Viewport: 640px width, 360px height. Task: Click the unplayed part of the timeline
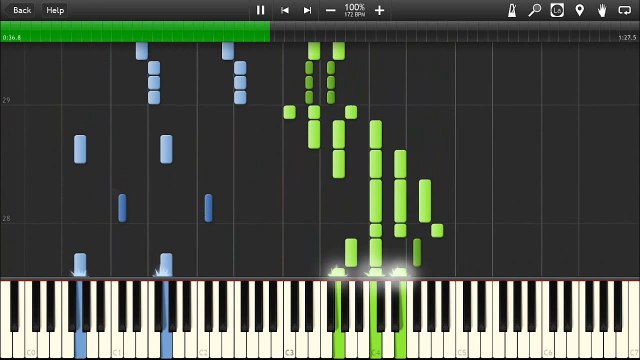click(455, 31)
